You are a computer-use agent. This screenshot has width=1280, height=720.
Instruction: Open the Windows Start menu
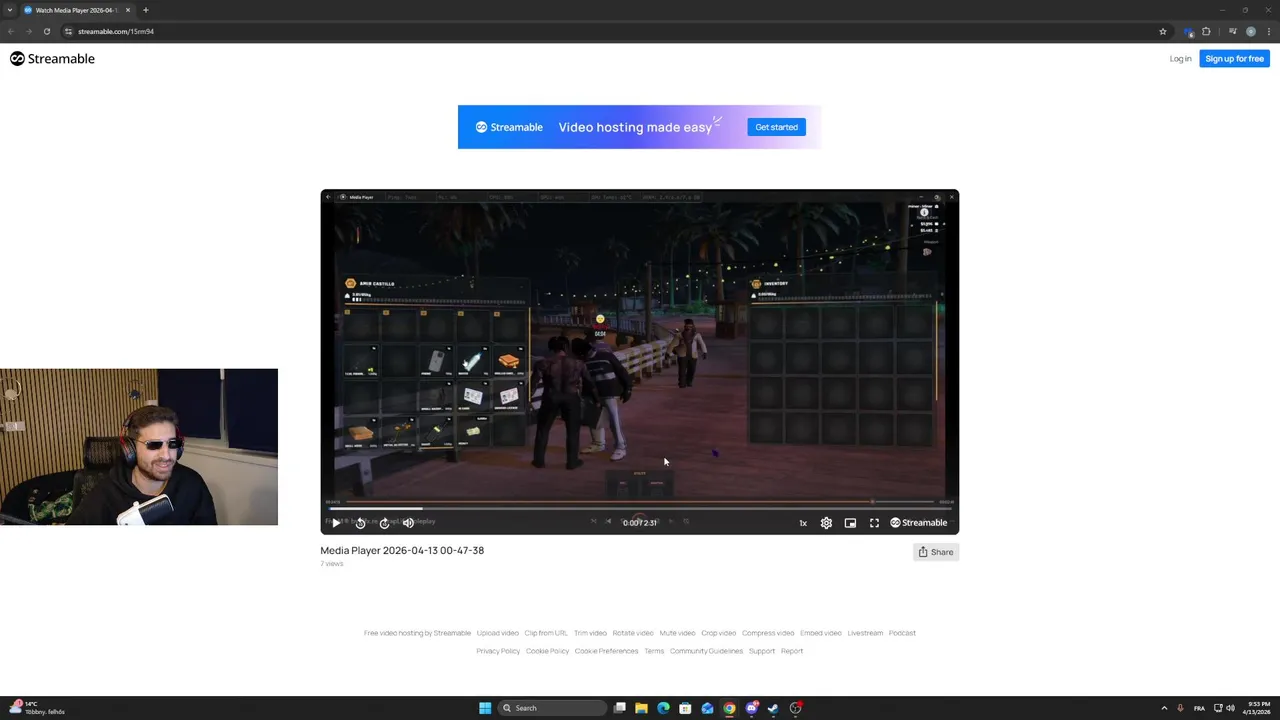pyautogui.click(x=485, y=708)
